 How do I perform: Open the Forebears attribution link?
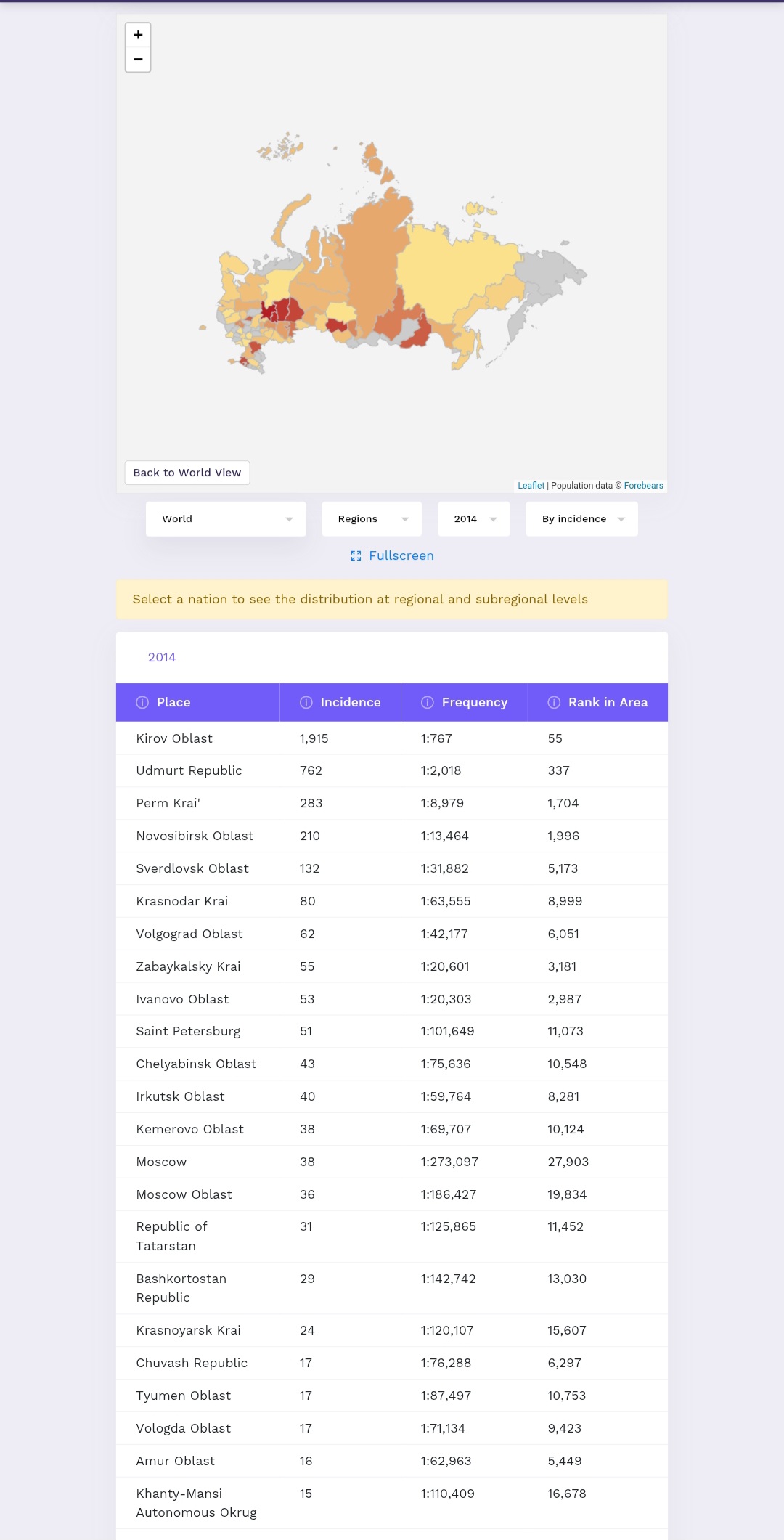pyautogui.click(x=643, y=486)
